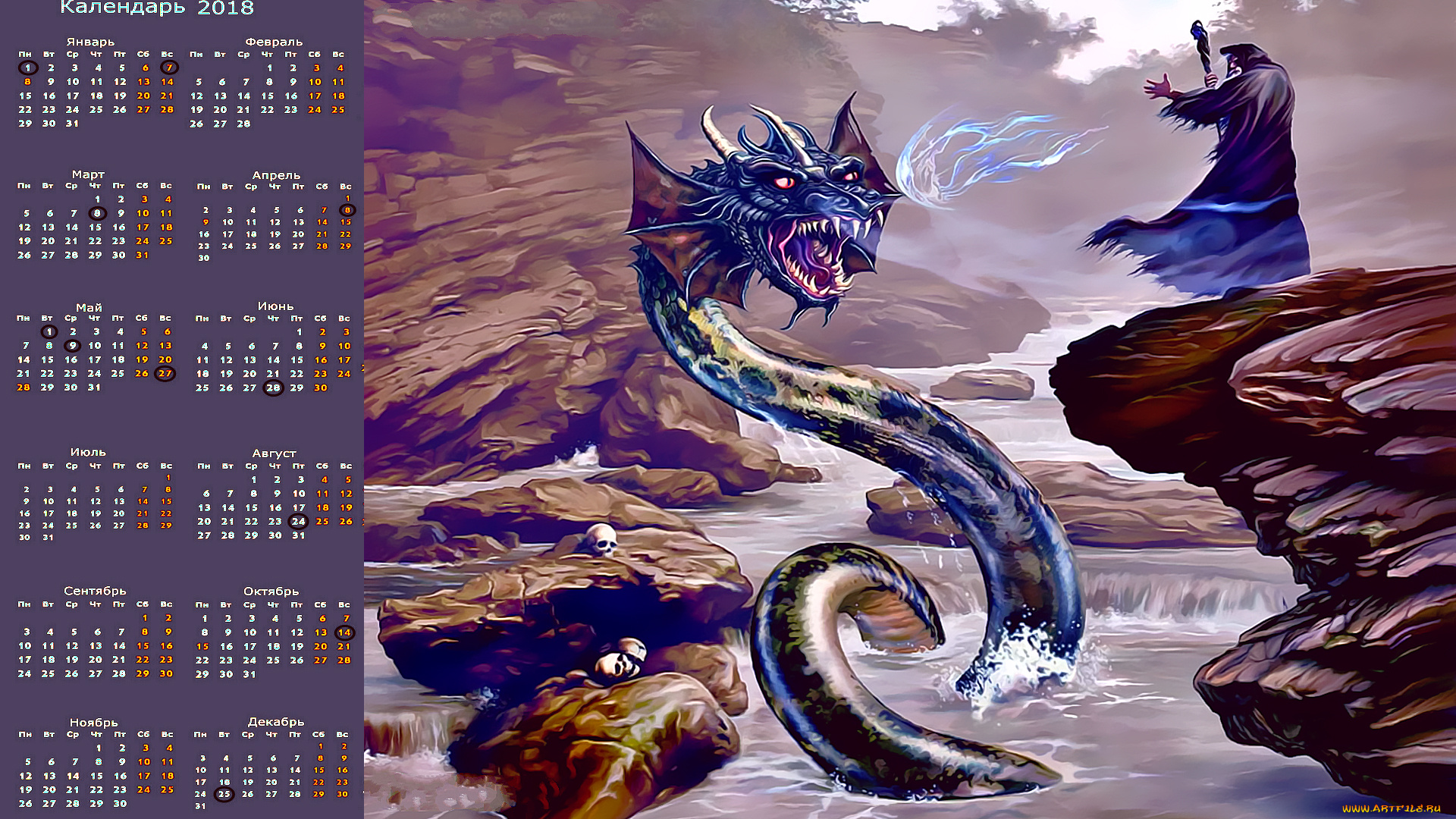The width and height of the screenshot is (1456, 819).
Task: Click the dragon's glowing red eye
Action: point(784,182)
